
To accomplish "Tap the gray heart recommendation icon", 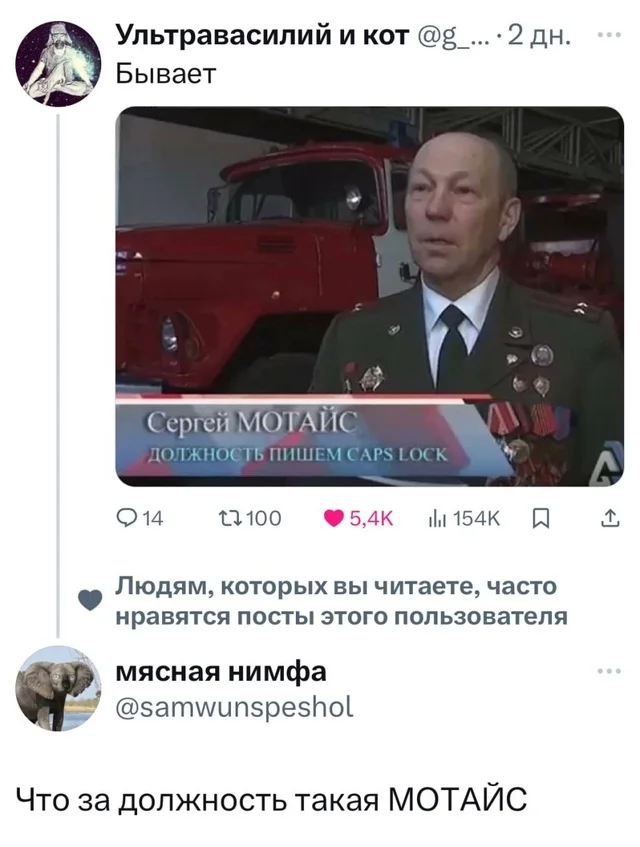I will [x=90, y=600].
